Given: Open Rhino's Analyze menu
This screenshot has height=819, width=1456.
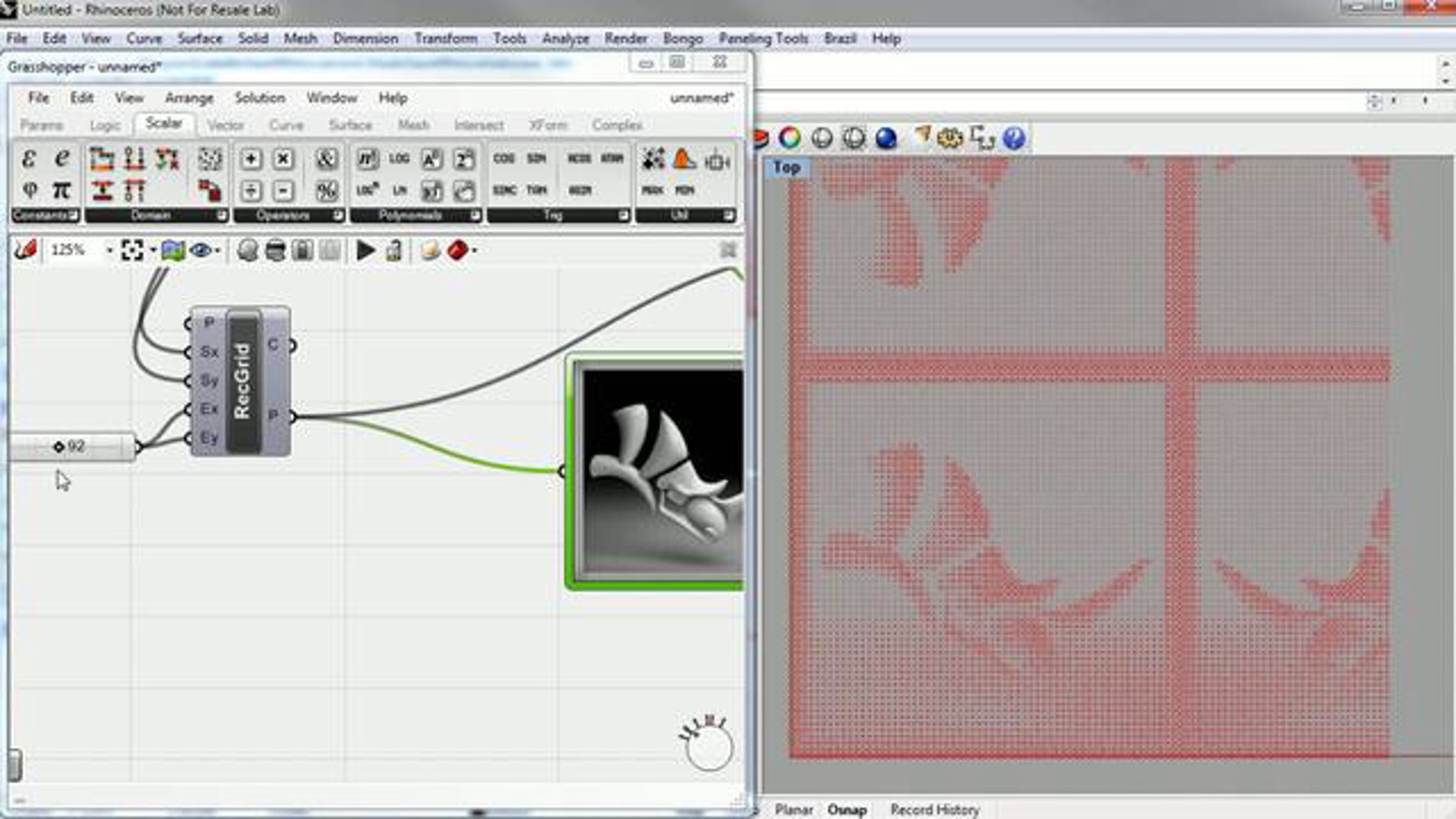Looking at the screenshot, I should tap(565, 38).
